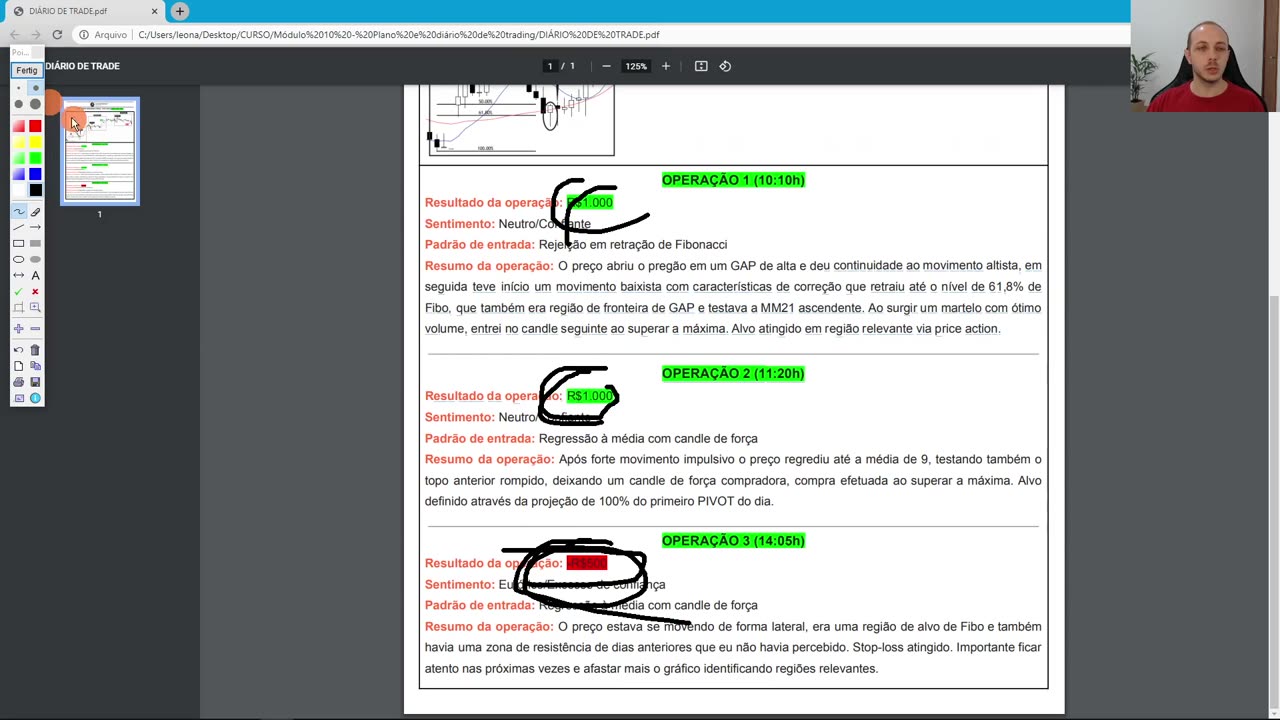Select the freehand pen tool
The width and height of the screenshot is (1280, 720).
coord(18,211)
